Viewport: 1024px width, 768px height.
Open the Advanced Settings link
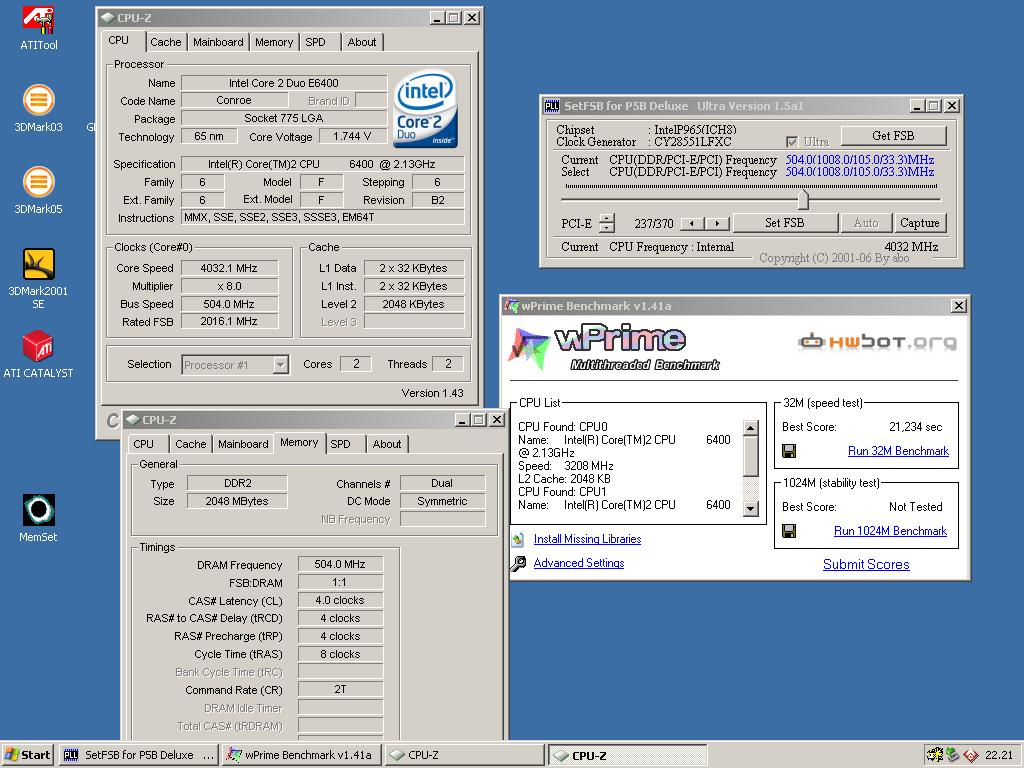point(579,563)
